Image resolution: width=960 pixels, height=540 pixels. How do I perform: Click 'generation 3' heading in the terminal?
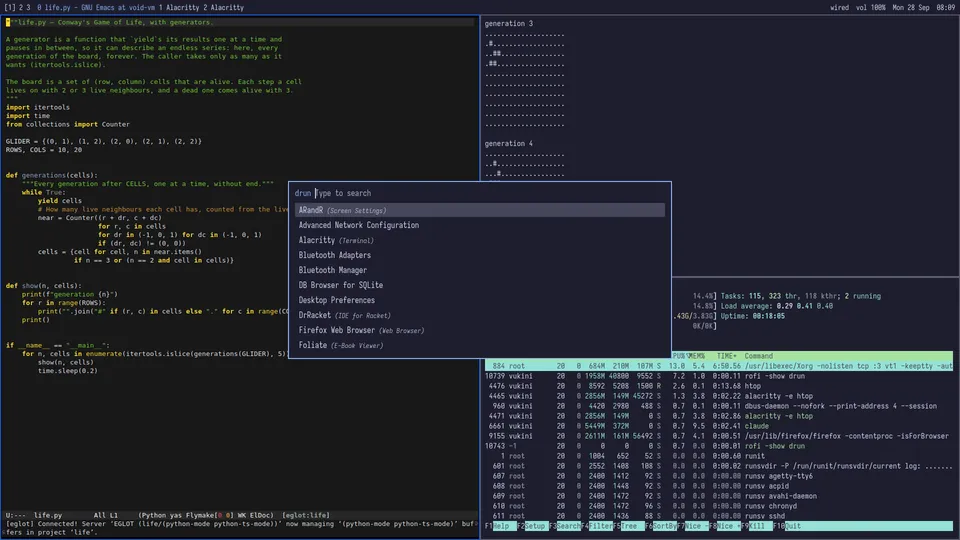tap(509, 23)
